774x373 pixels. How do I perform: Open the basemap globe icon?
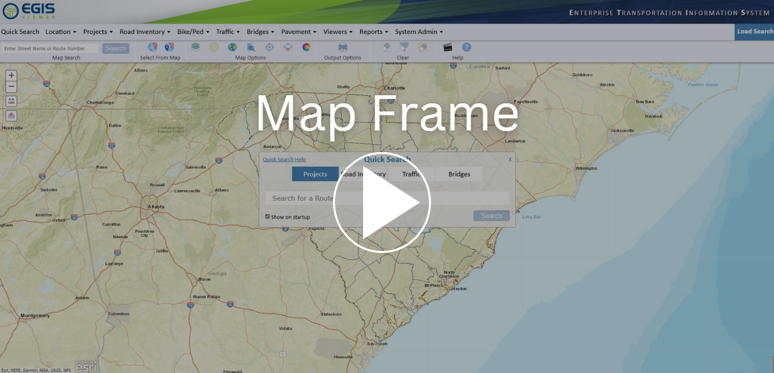pyautogui.click(x=232, y=47)
